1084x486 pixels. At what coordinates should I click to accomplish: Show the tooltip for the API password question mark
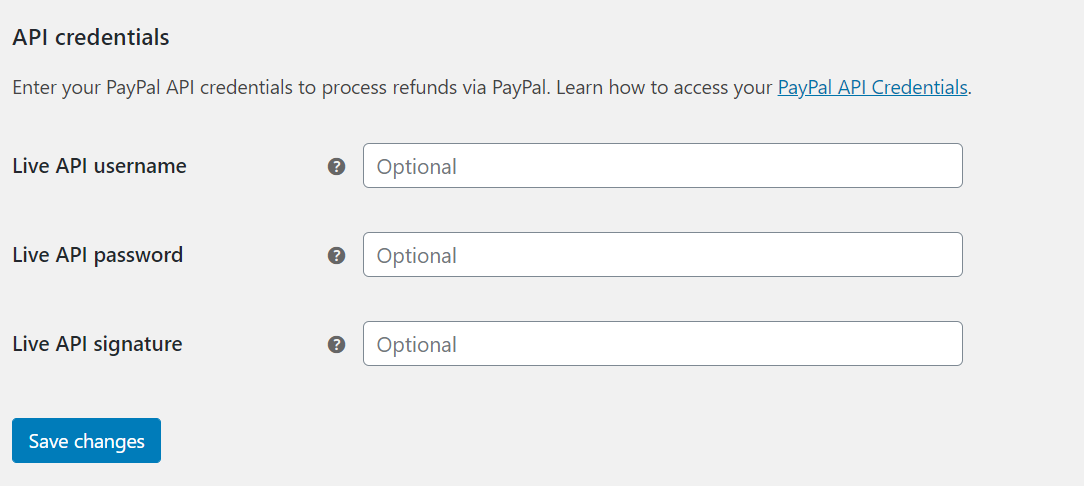(337, 256)
